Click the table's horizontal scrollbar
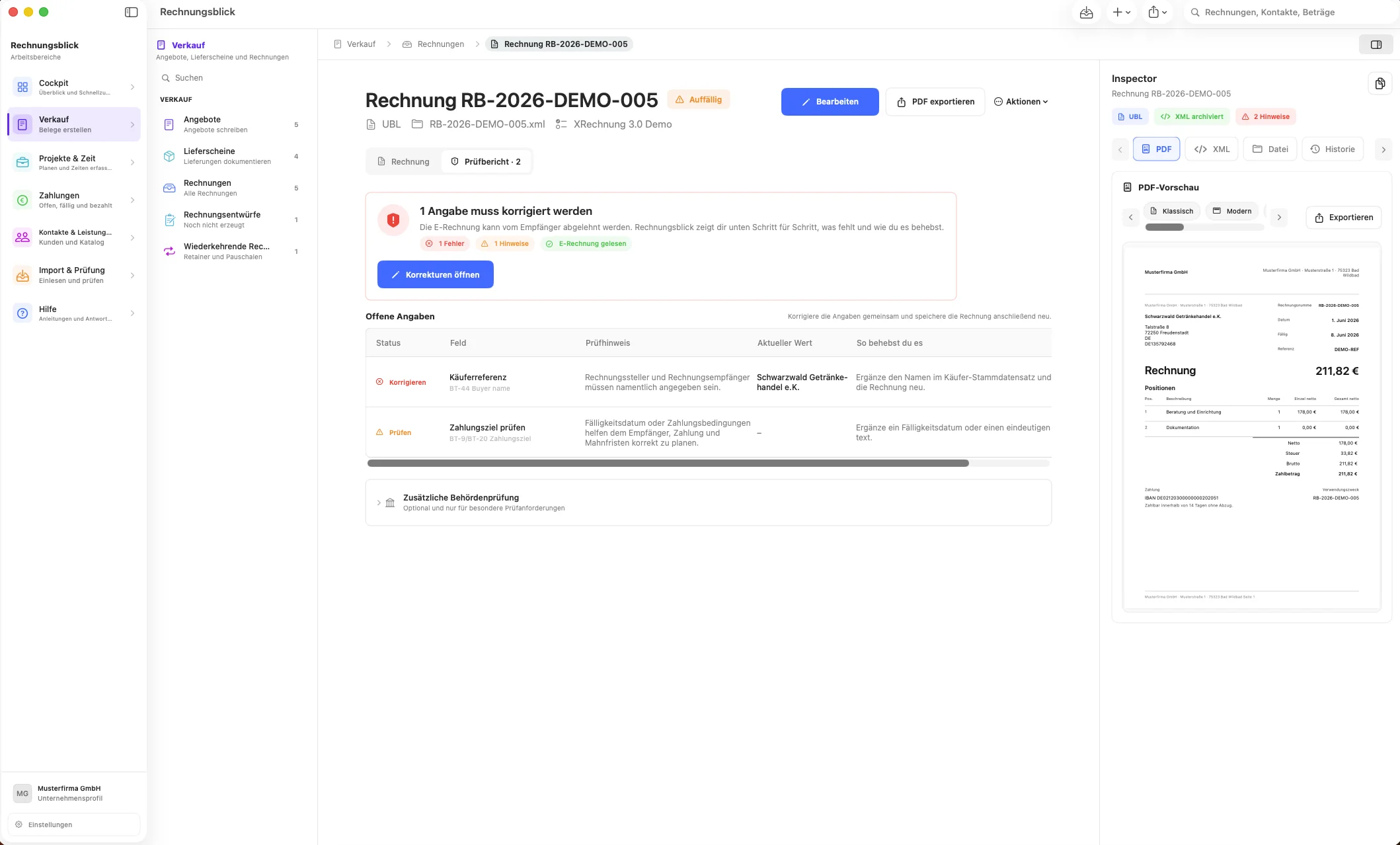This screenshot has width=1400, height=845. pos(668,463)
